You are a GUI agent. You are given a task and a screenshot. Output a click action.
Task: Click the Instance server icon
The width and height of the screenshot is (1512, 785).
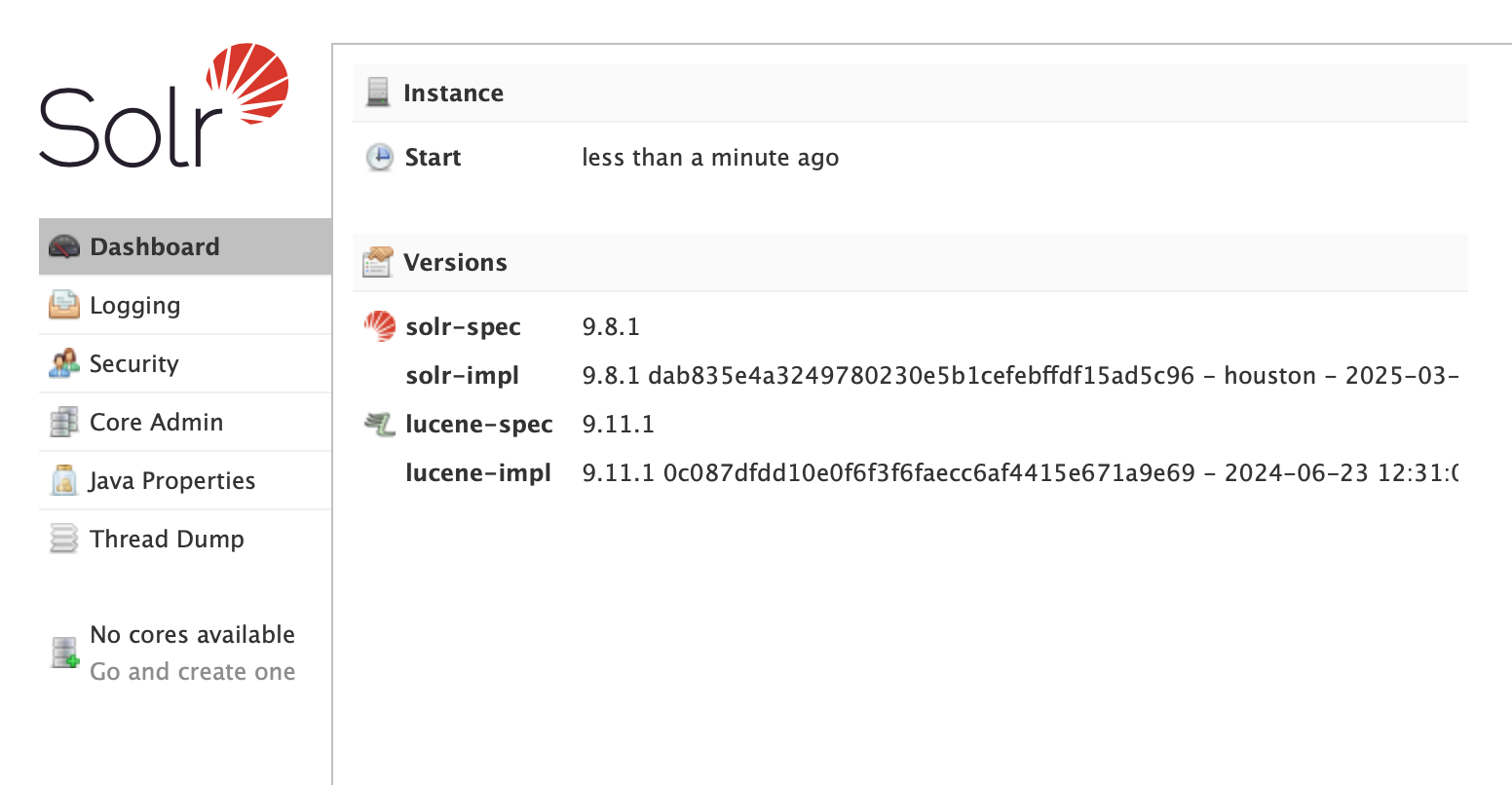[378, 93]
